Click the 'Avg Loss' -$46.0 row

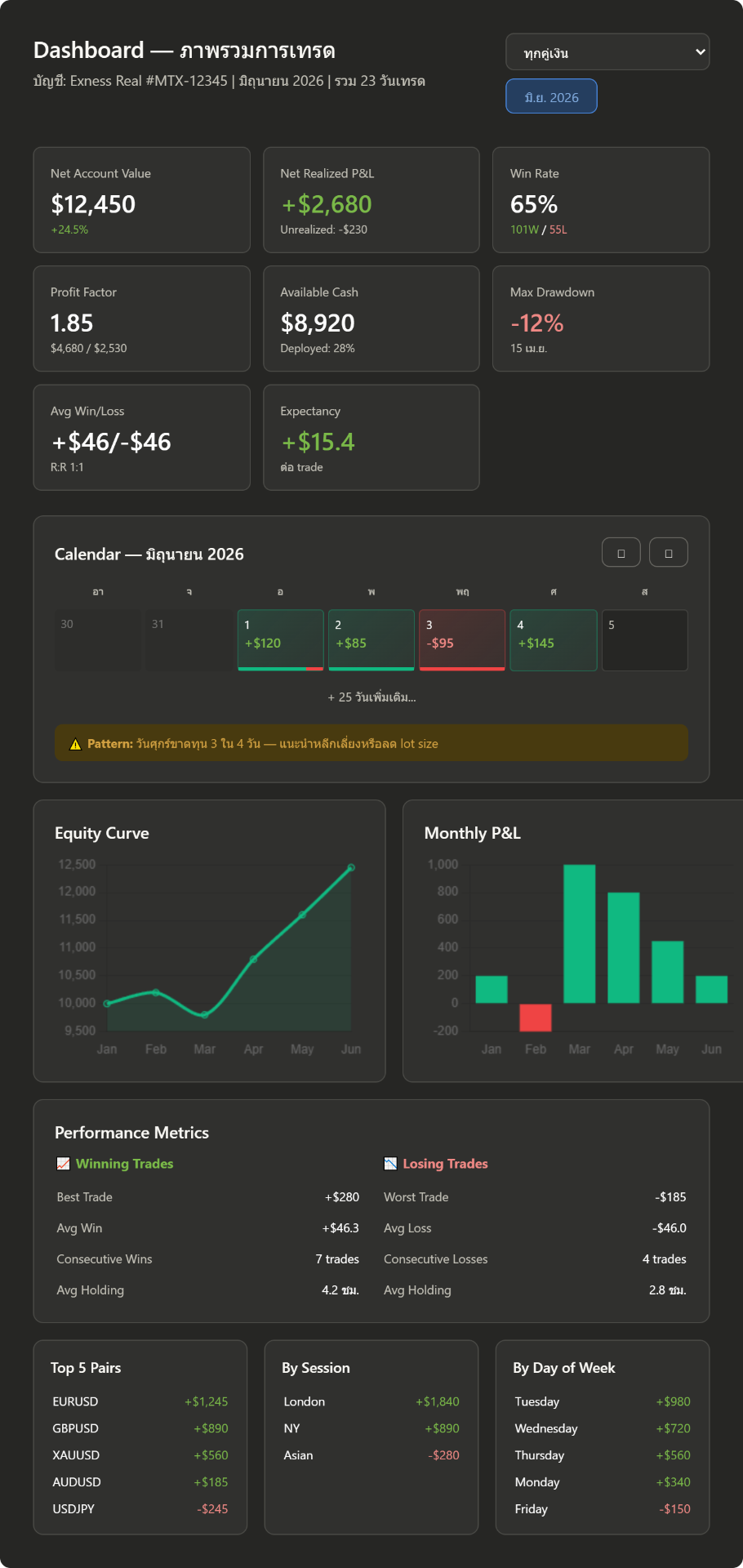535,1228
